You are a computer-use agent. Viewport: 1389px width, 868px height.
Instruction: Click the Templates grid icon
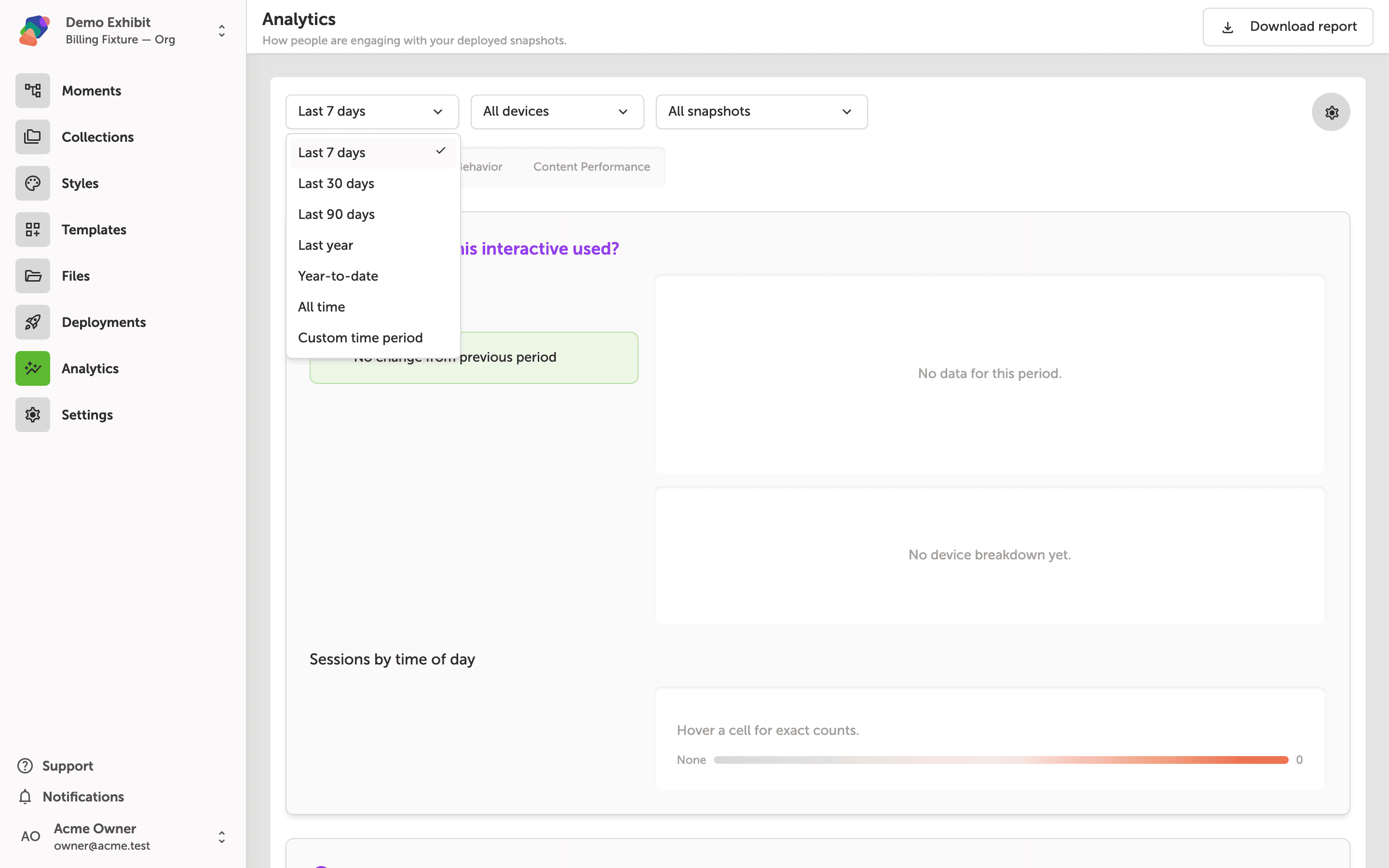tap(33, 230)
